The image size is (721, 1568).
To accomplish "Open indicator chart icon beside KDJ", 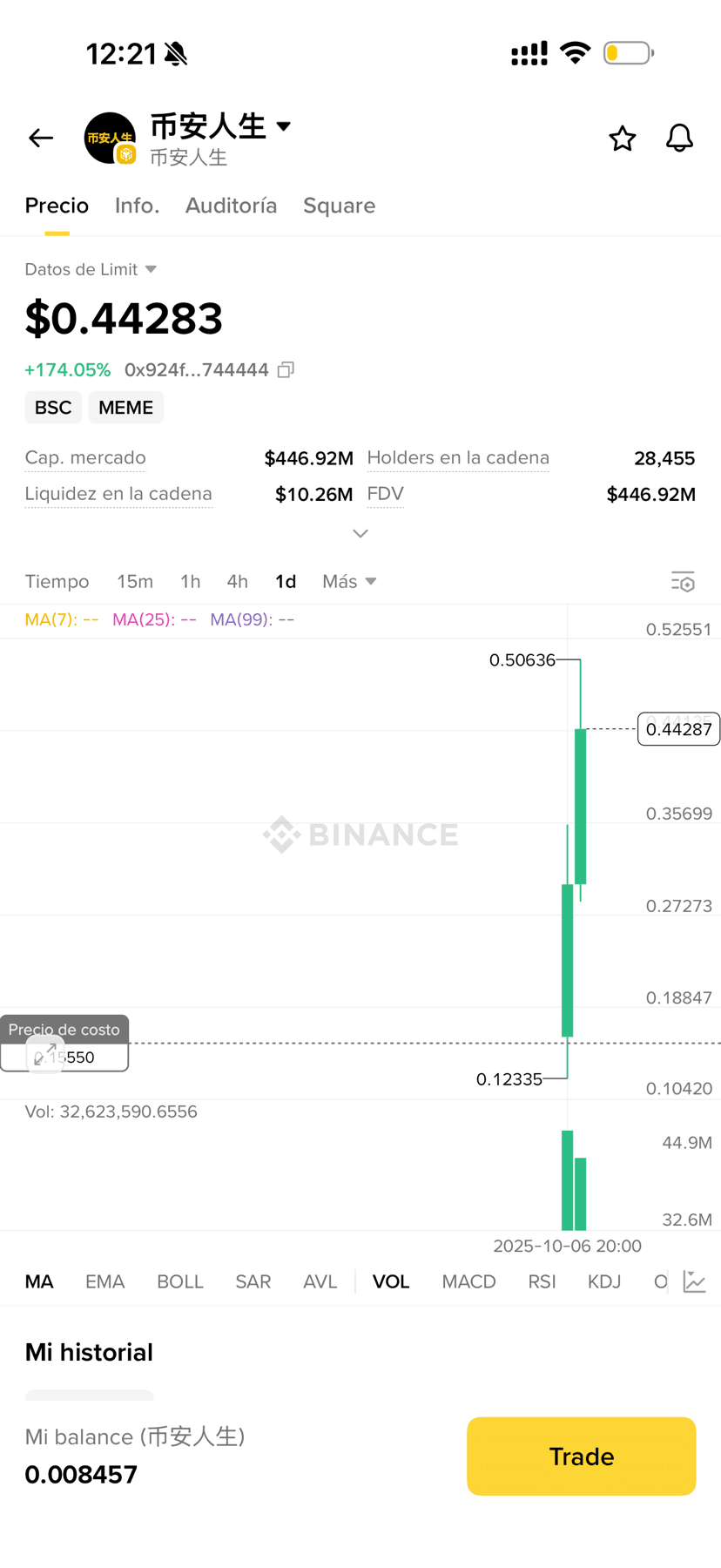I will point(694,1281).
